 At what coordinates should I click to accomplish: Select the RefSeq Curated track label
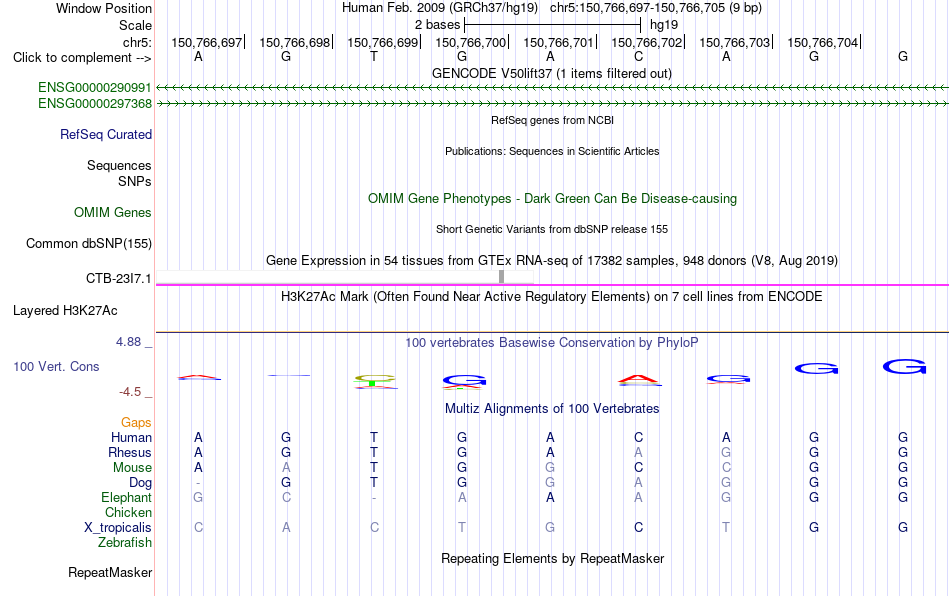(x=105, y=134)
